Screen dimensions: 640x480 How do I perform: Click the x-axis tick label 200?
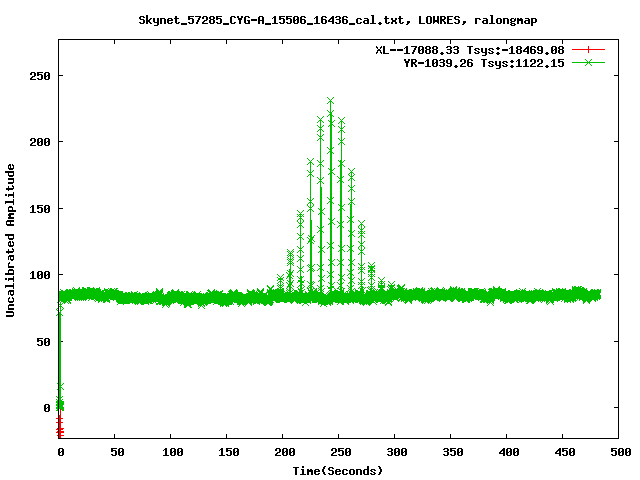point(285,452)
